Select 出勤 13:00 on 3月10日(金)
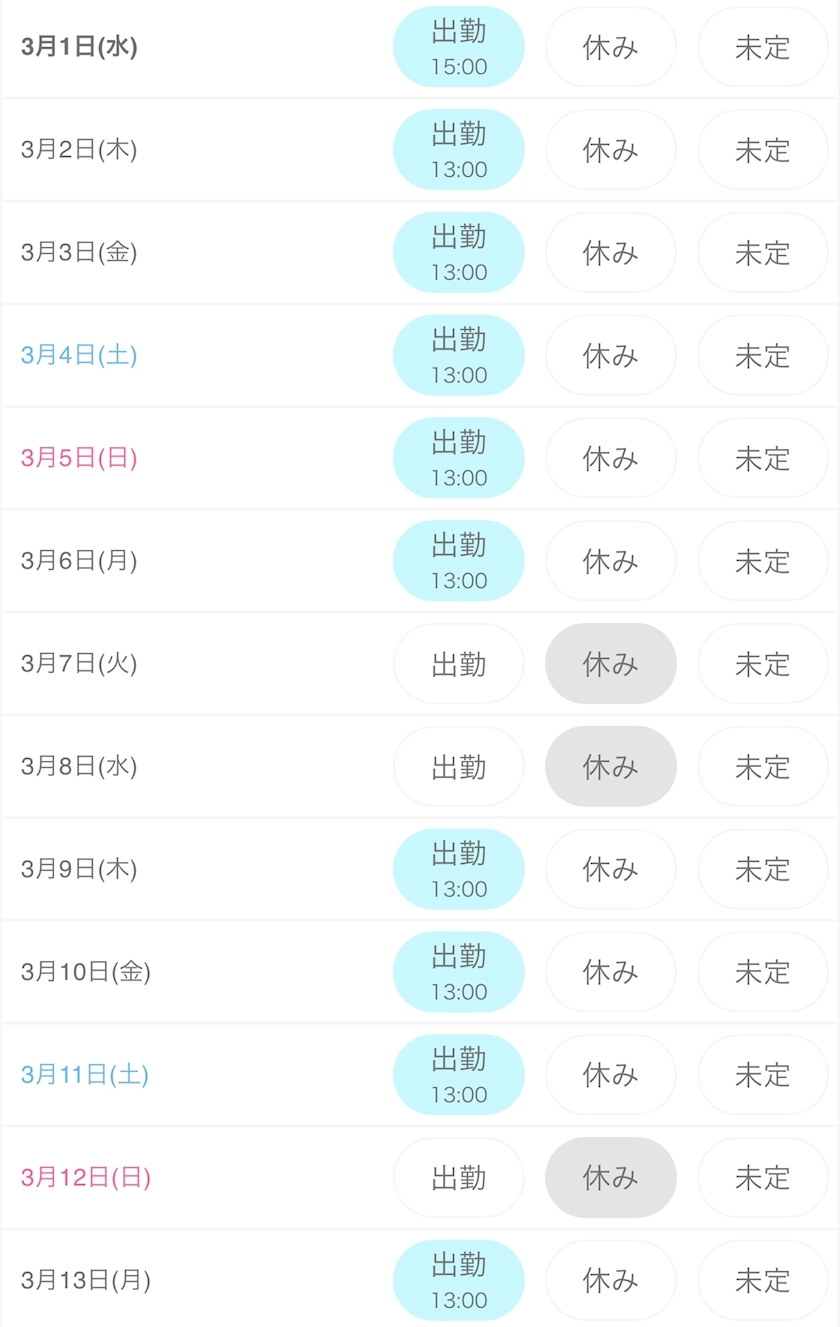The image size is (840, 1327). tap(459, 972)
